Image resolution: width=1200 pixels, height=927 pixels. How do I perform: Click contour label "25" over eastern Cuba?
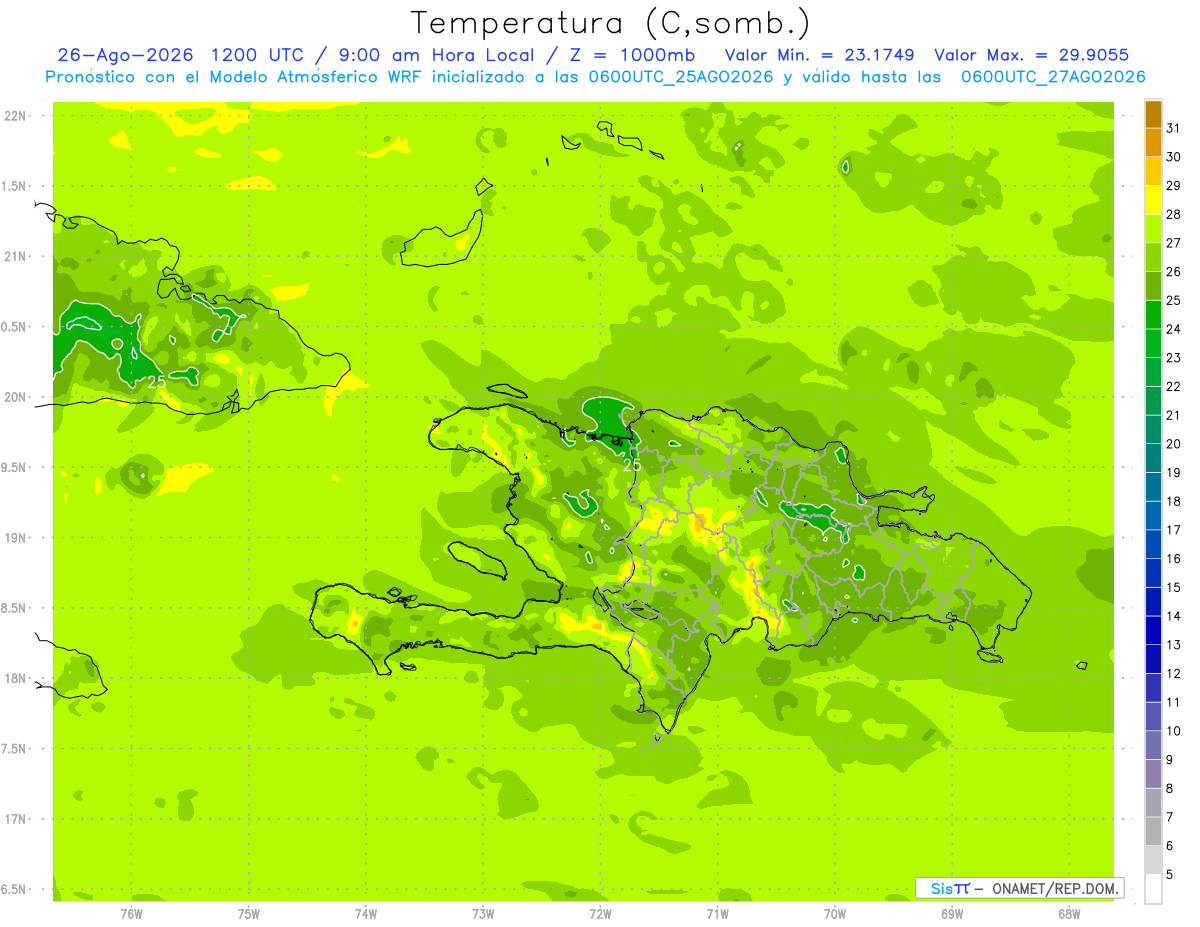pos(157,382)
